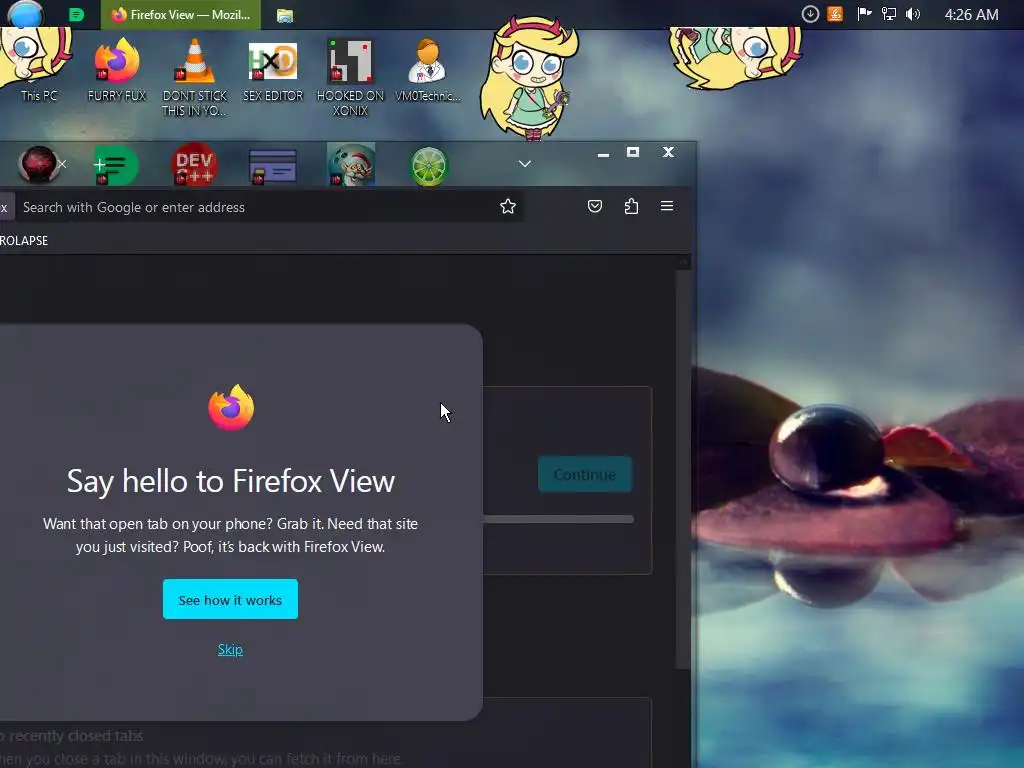Launch the SEX EDITOR HxD shortcut
Viewport: 1024px width, 768px height.
click(x=273, y=71)
